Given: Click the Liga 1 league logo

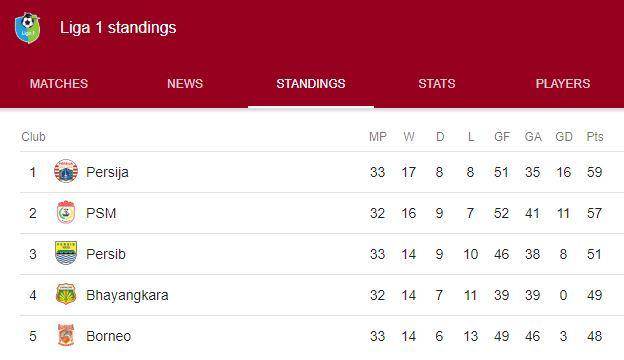Looking at the screenshot, I should point(27,28).
